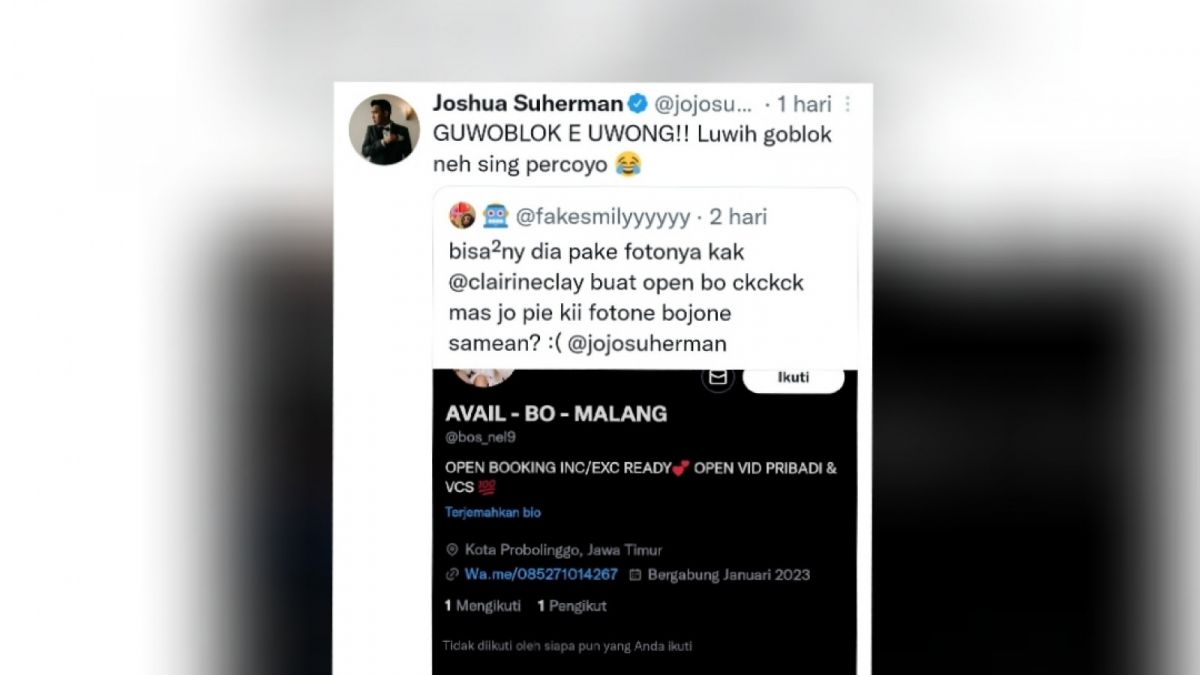This screenshot has height=675, width=1200.
Task: Open the @fakesmilyyyyyy handle
Action: click(x=602, y=216)
